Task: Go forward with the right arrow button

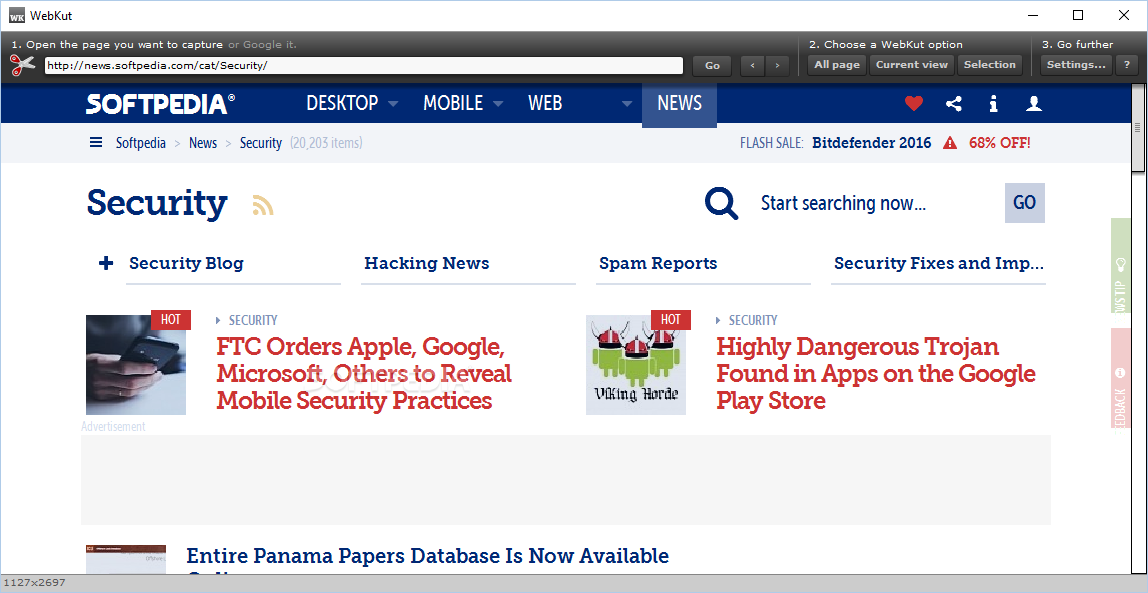Action: click(x=778, y=65)
